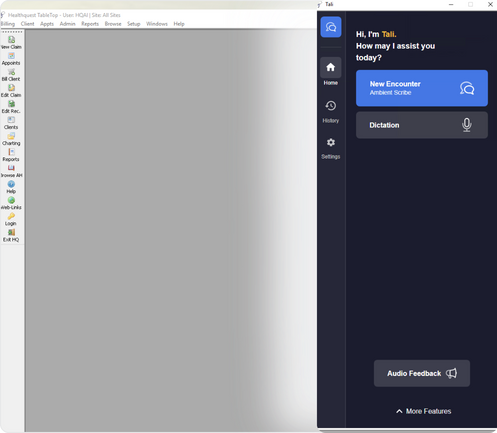The image size is (497, 433).
Task: Minimize the Tali window
Action: point(451,4)
